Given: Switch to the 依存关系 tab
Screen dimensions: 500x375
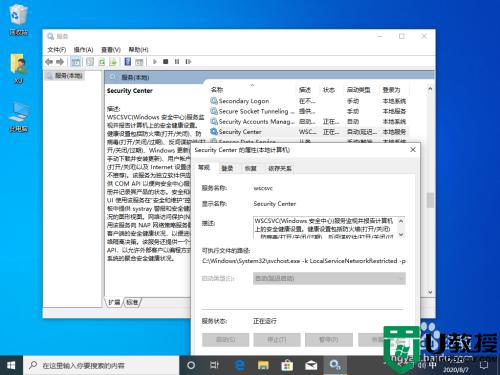Looking at the screenshot, I should 280,168.
